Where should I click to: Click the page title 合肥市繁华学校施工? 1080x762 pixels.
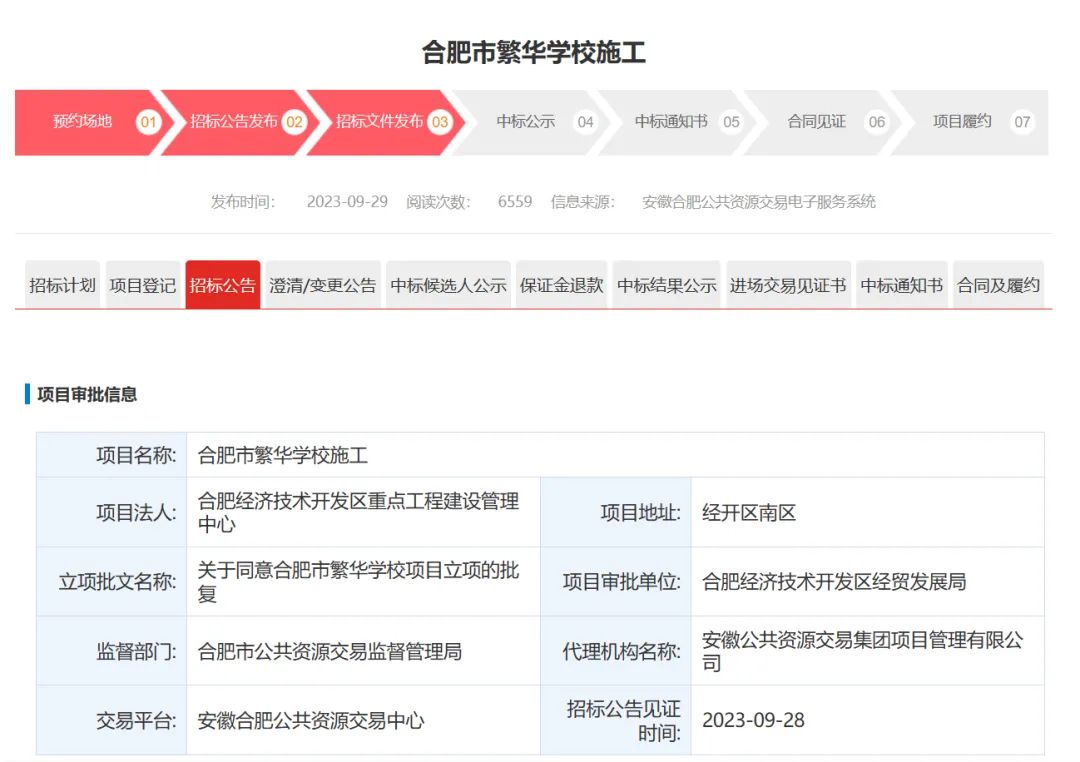[x=534, y=52]
